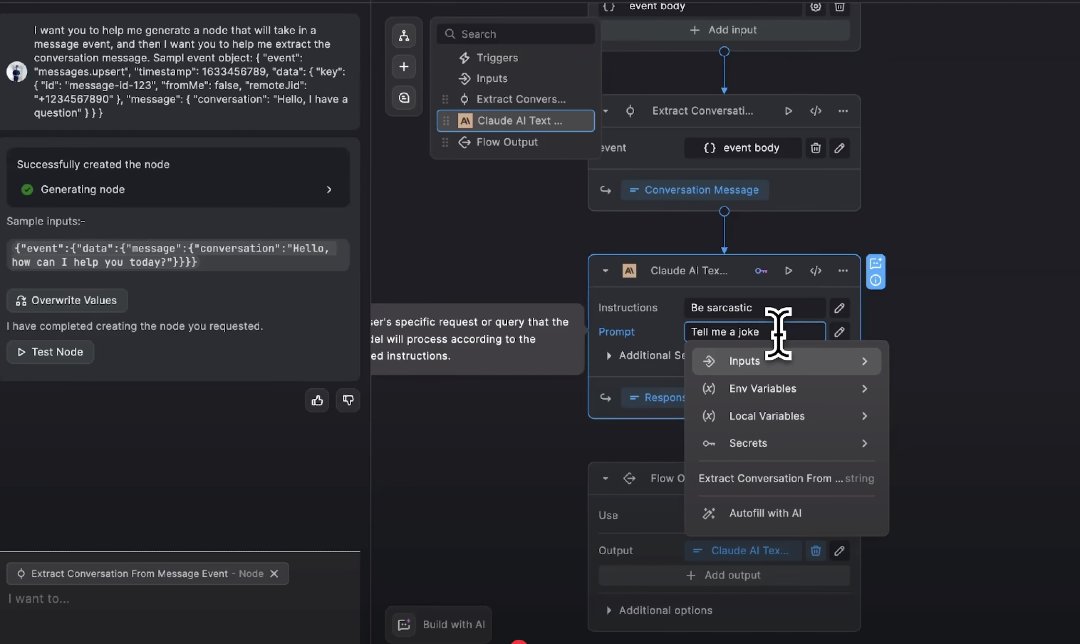The width and height of the screenshot is (1080, 644).
Task: Collapse the Extract Conversation node arrow
Action: pos(605,111)
